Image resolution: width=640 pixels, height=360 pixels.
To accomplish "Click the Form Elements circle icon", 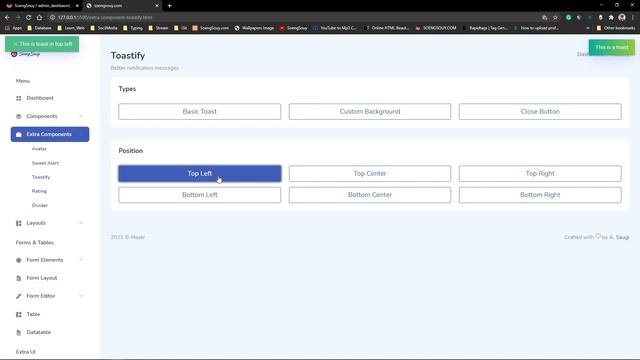I will (18, 260).
